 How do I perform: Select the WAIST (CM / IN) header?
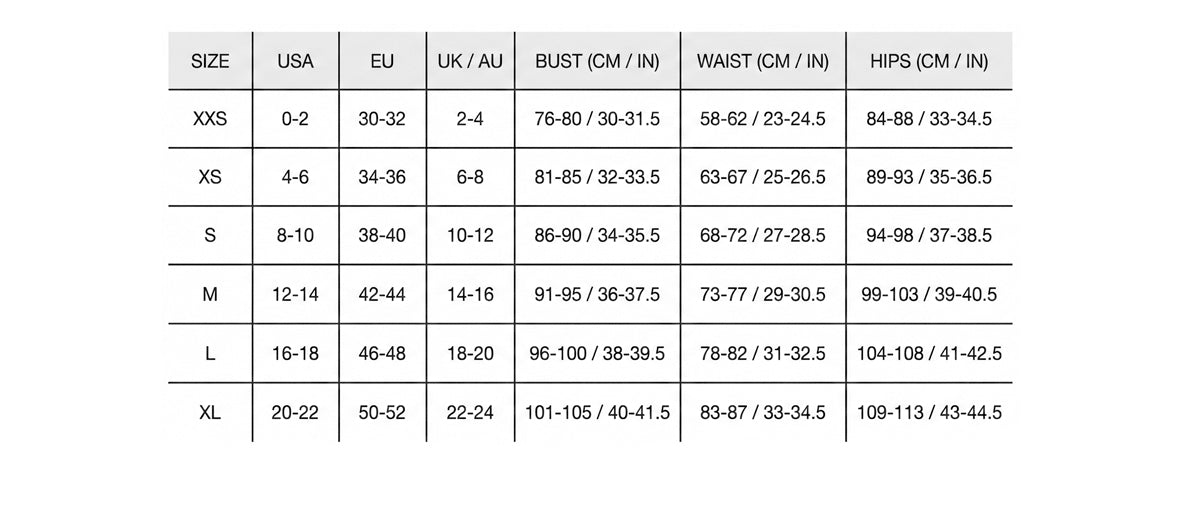point(762,61)
